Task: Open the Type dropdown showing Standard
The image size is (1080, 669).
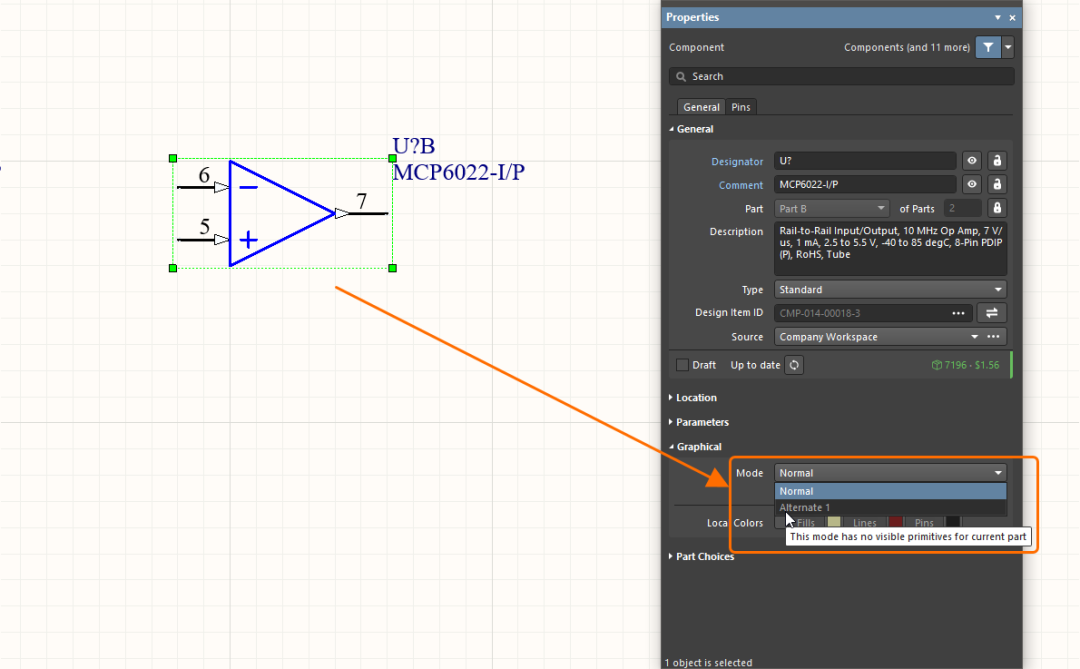Action: click(x=890, y=290)
